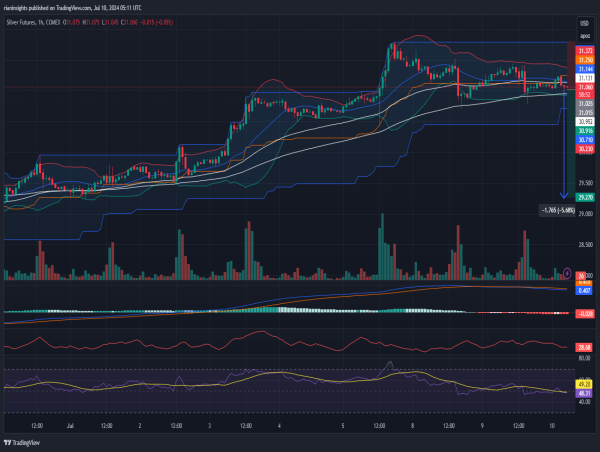Open the USD currency selector
This screenshot has height=452, width=600.
pos(584,23)
